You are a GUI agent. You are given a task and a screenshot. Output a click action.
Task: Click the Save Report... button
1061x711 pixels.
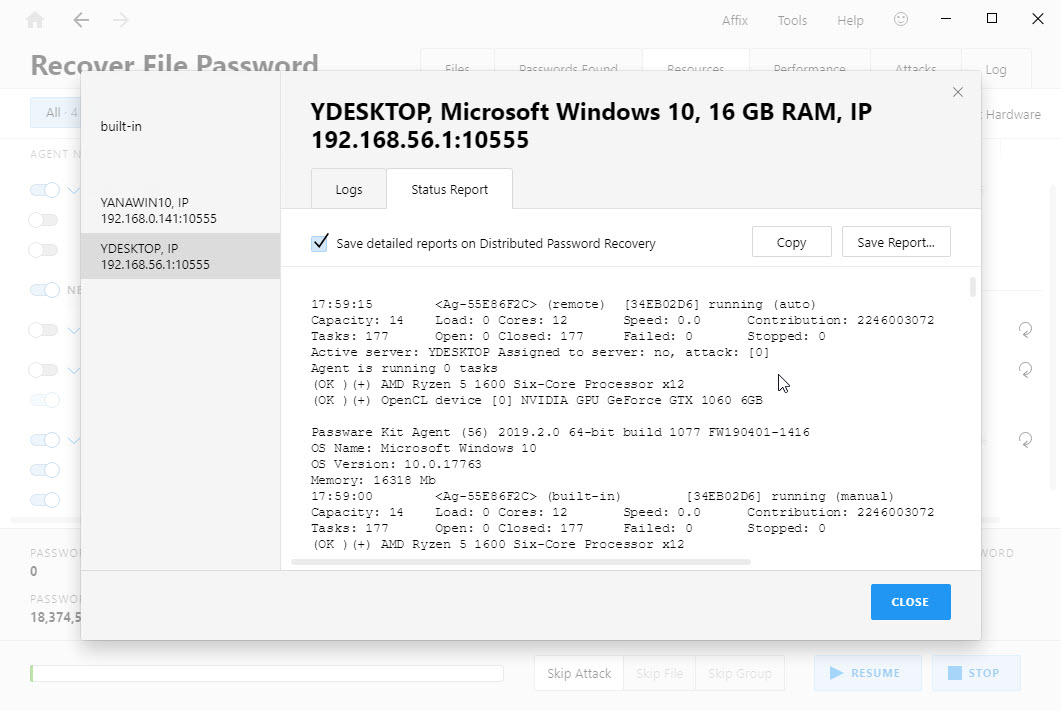tap(895, 243)
